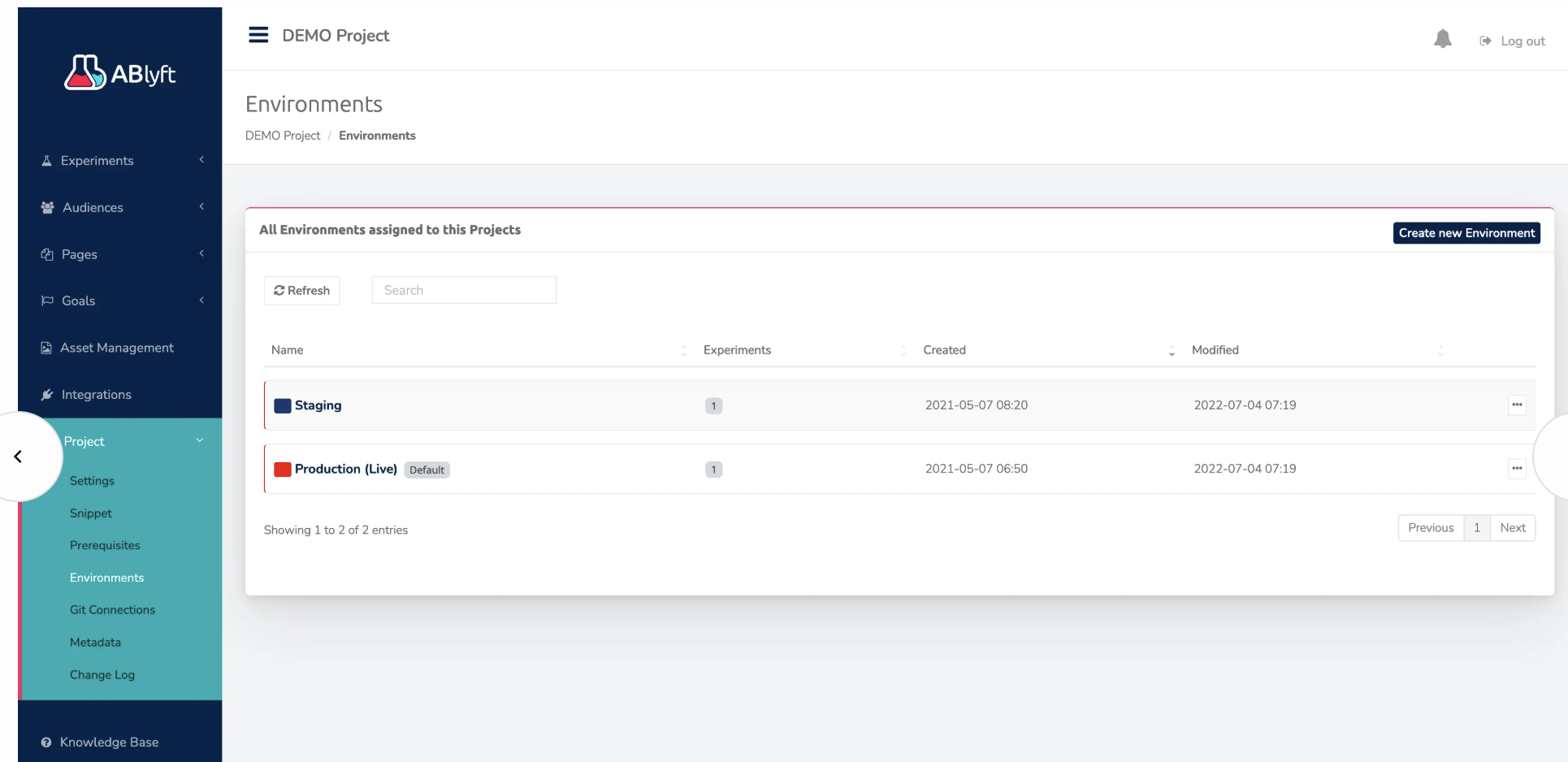Expand the Audiences sidebar menu

click(x=93, y=208)
